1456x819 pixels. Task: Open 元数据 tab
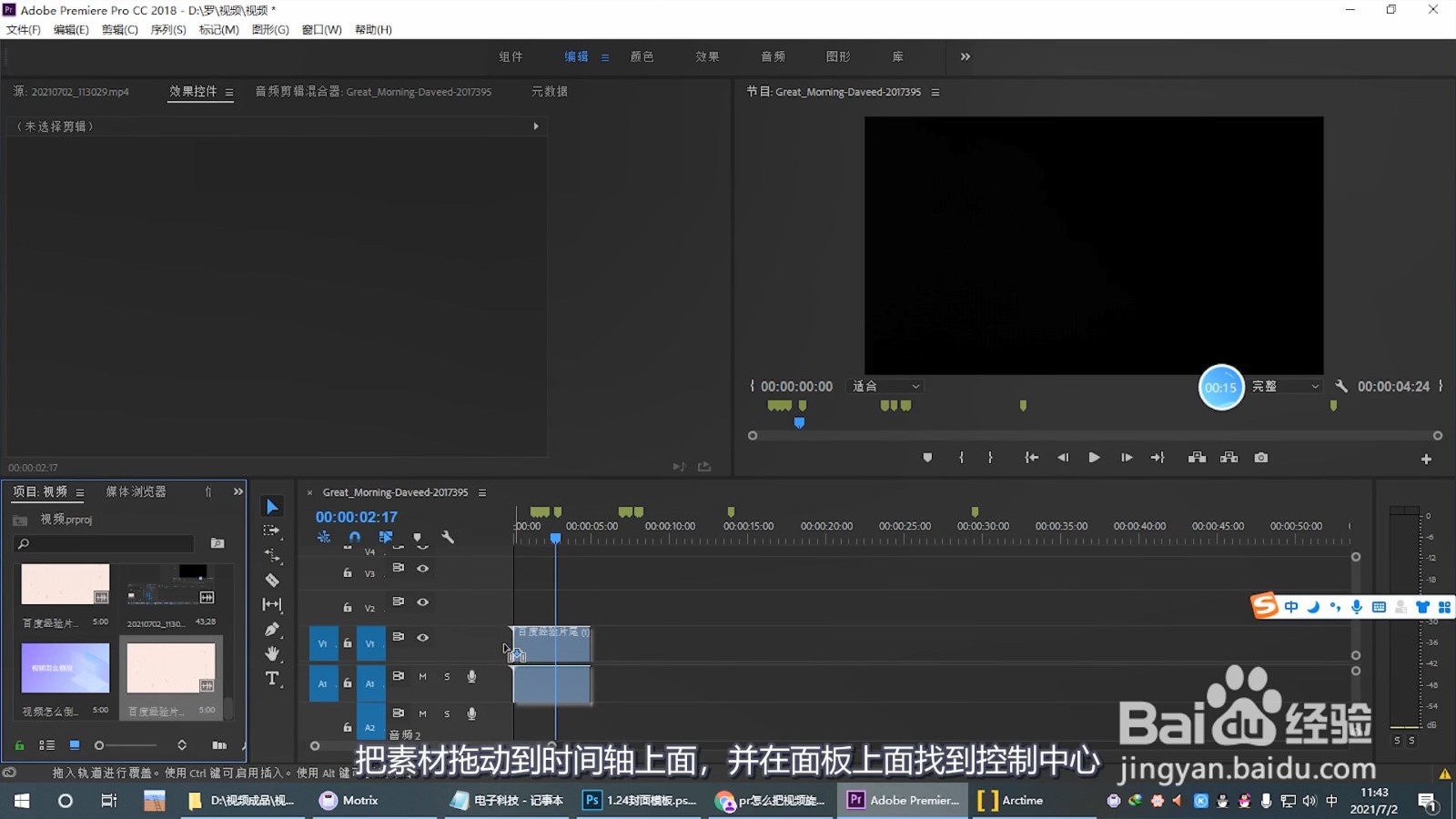coord(549,91)
